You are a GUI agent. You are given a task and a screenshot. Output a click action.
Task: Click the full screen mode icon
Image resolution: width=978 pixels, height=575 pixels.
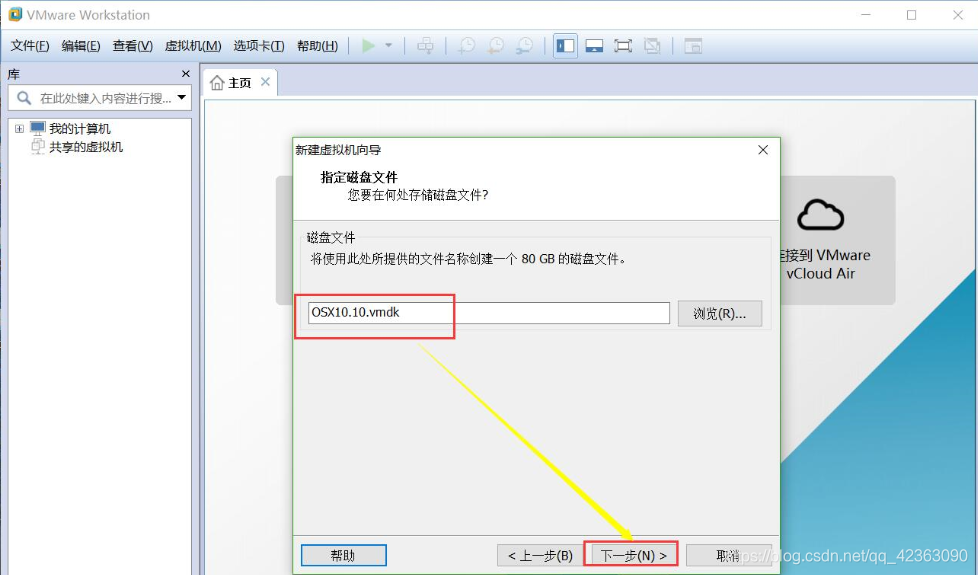[622, 46]
